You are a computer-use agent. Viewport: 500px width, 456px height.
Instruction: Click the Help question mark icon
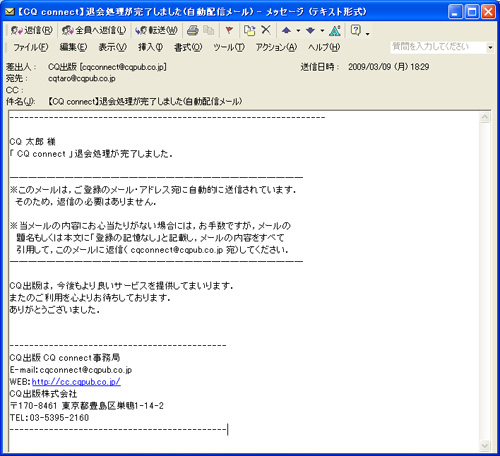click(x=356, y=30)
